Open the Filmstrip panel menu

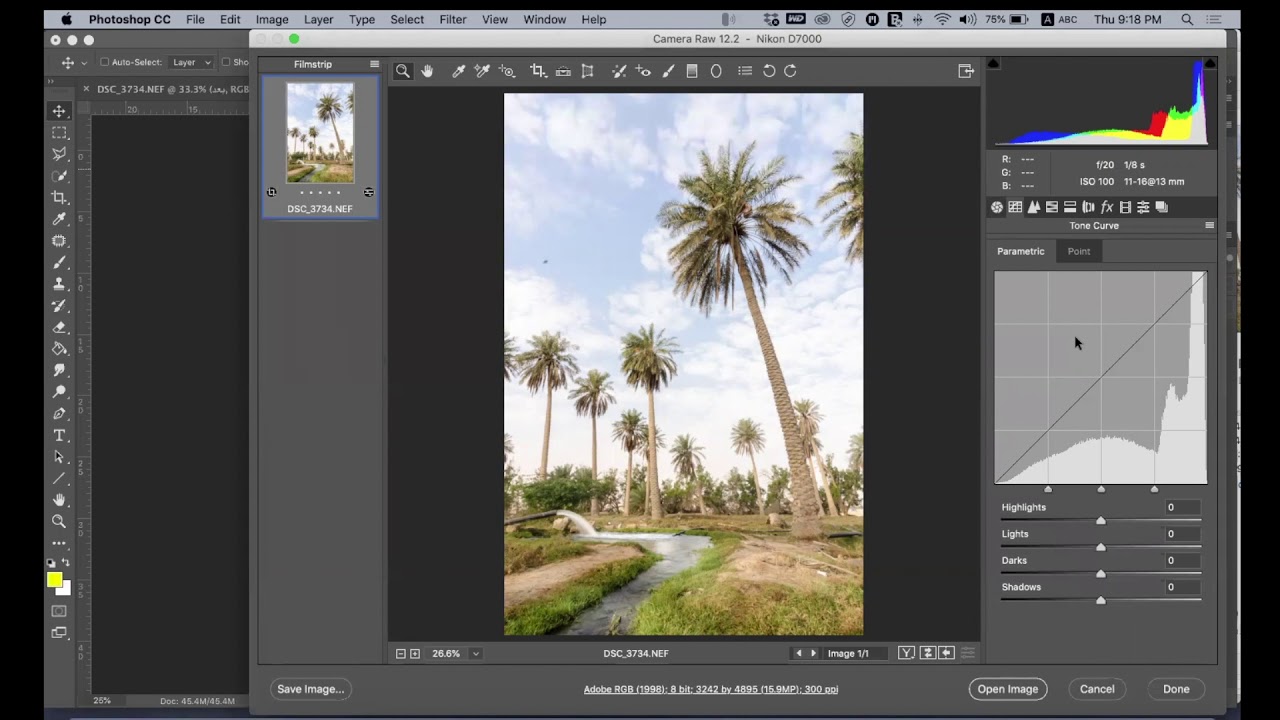[374, 64]
